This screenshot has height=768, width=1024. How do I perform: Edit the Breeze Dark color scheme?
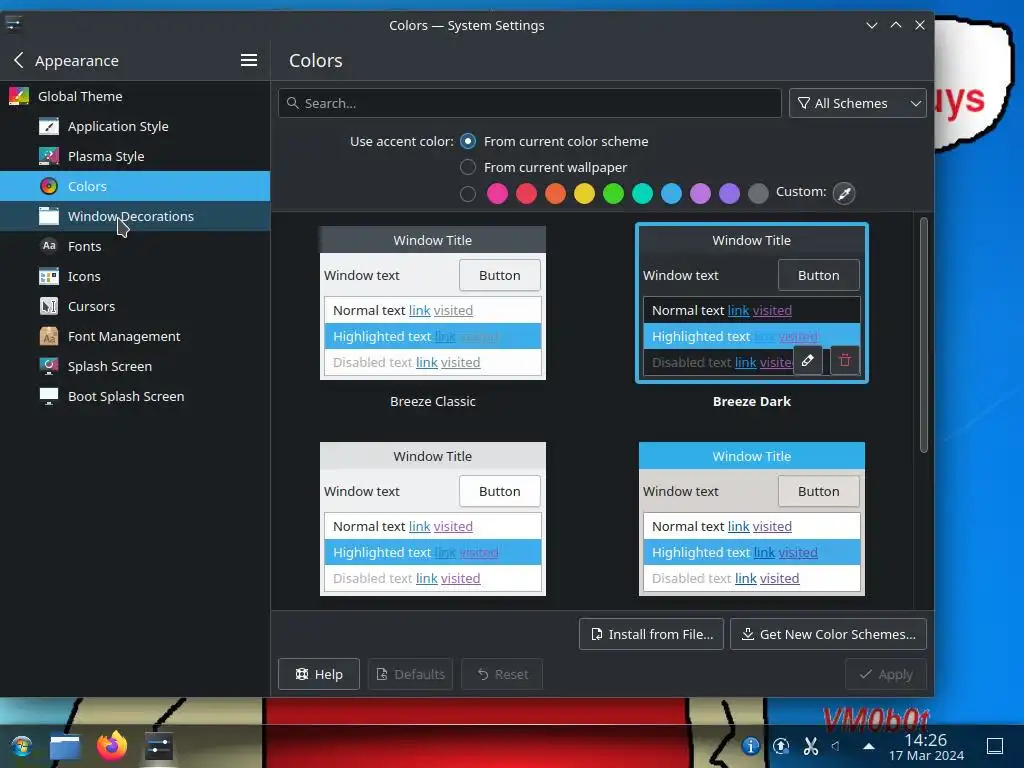click(x=808, y=360)
